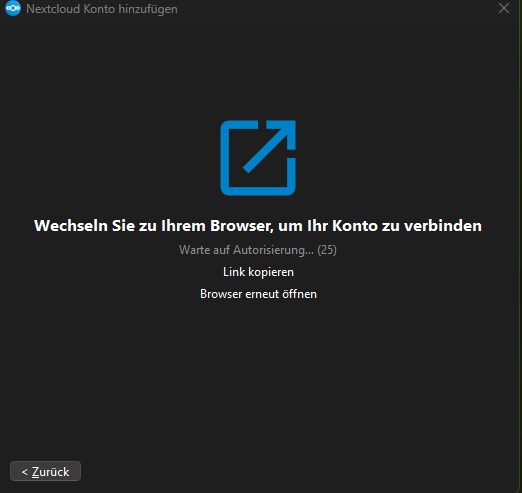Go back with the Zurück button
The image size is (522, 493).
pos(45,471)
